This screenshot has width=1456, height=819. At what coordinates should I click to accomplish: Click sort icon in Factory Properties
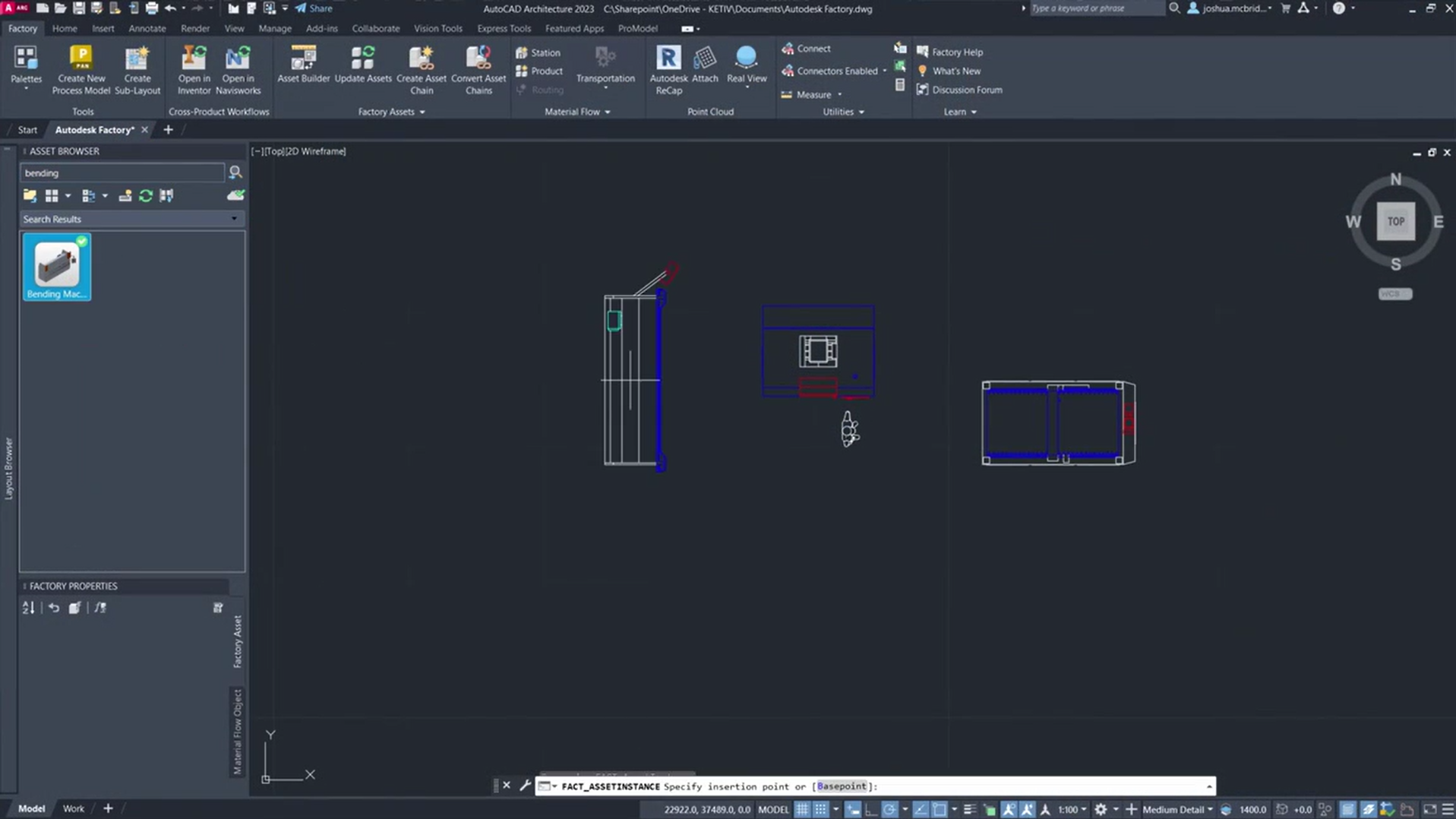(x=28, y=608)
